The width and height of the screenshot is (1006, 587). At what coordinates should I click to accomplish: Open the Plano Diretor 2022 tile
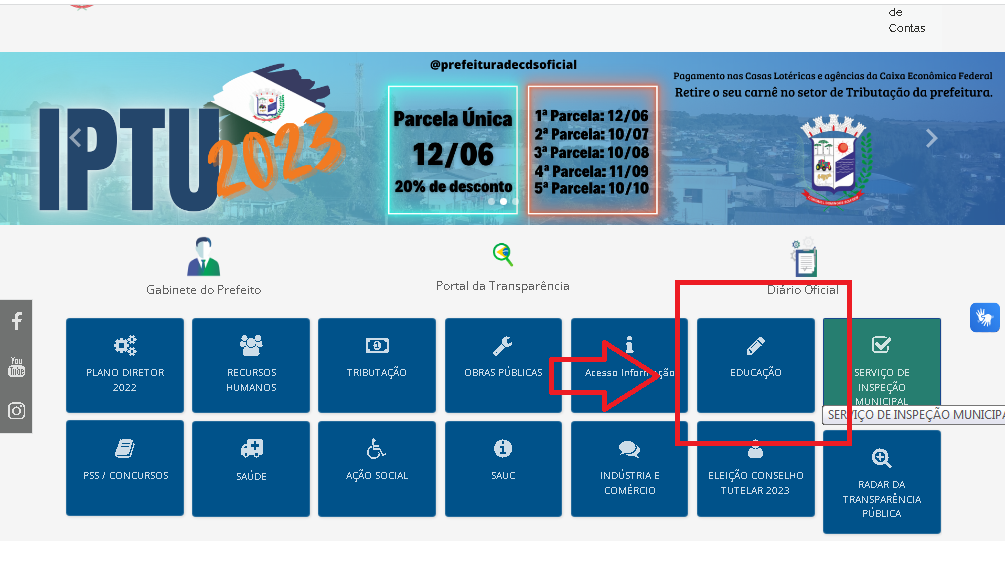tap(125, 365)
